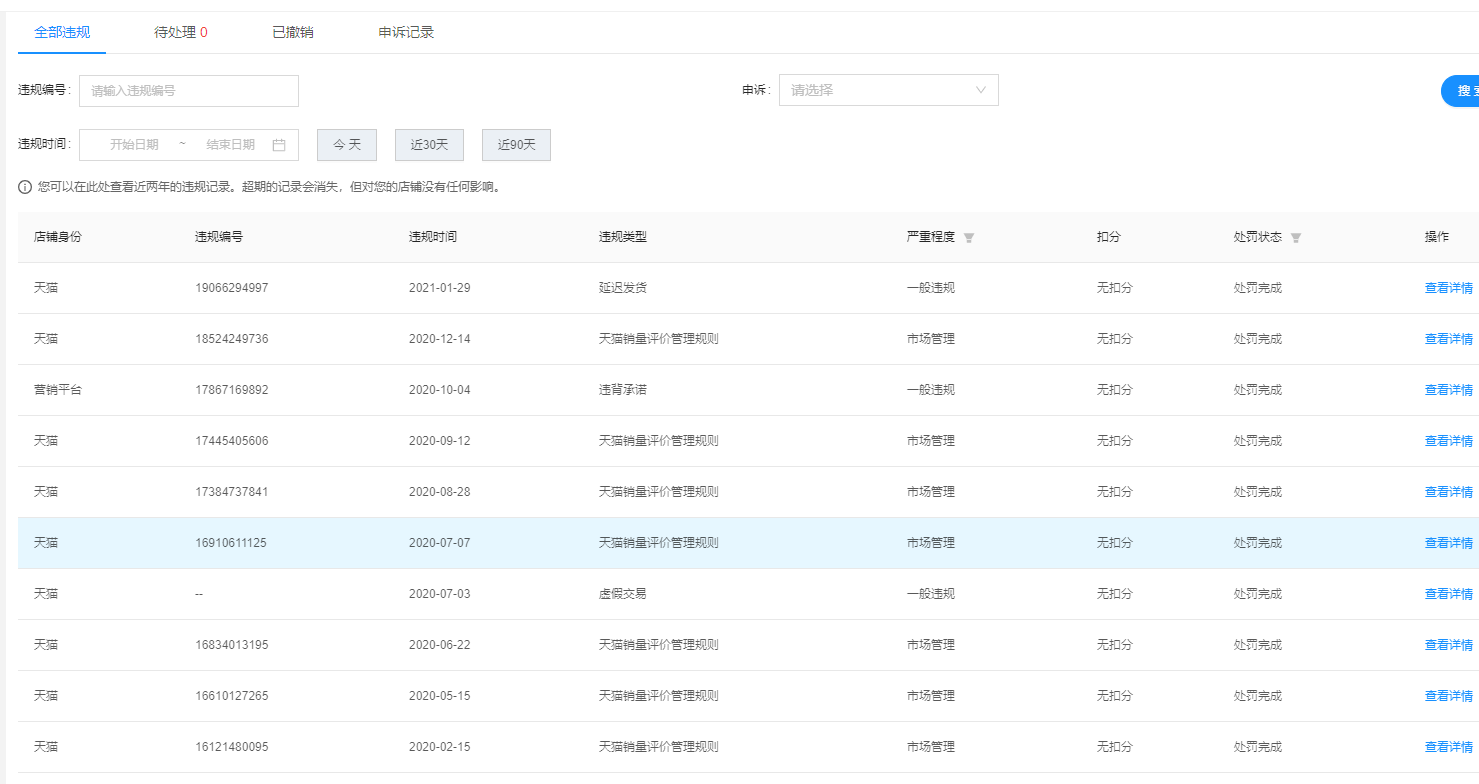The height and width of the screenshot is (784, 1479).
Task: View details for violation 16910611125
Action: coord(1449,543)
